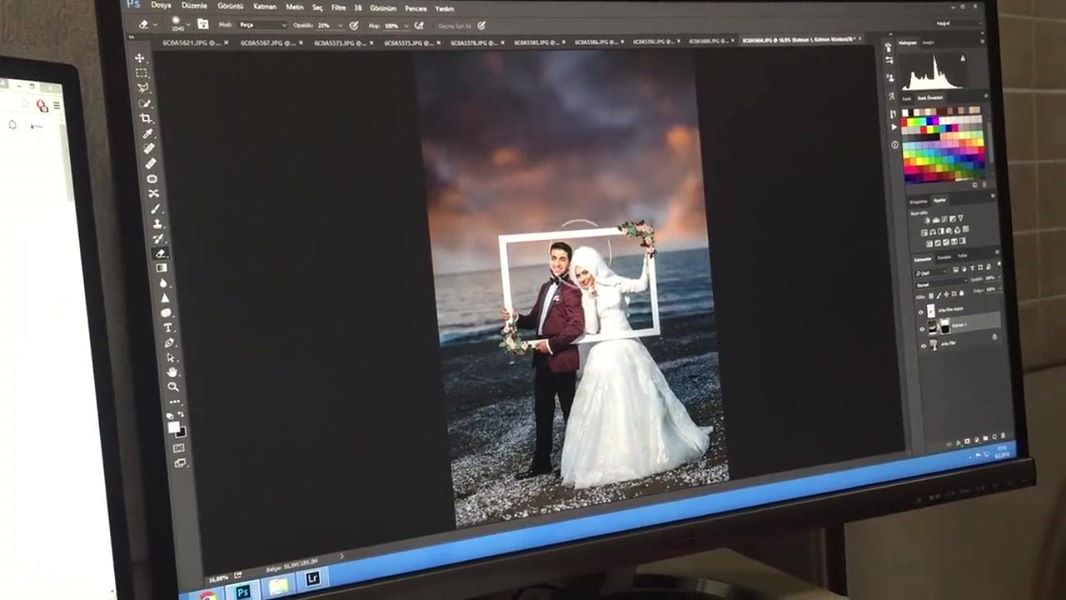Toggle pressure for size button
This screenshot has width=1066, height=600.
[x=481, y=26]
